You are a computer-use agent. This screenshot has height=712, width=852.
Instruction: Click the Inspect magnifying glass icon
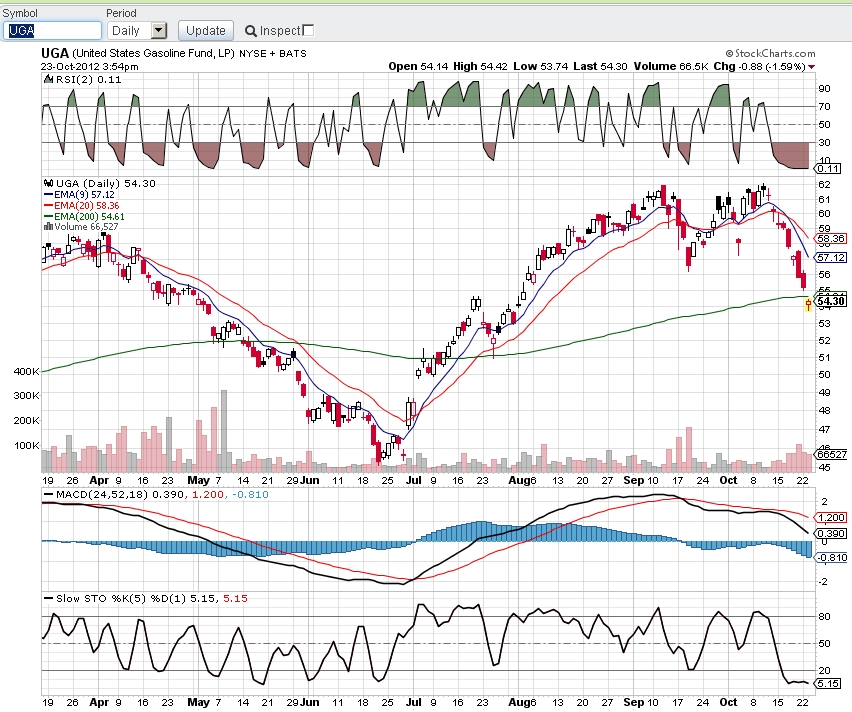point(250,31)
